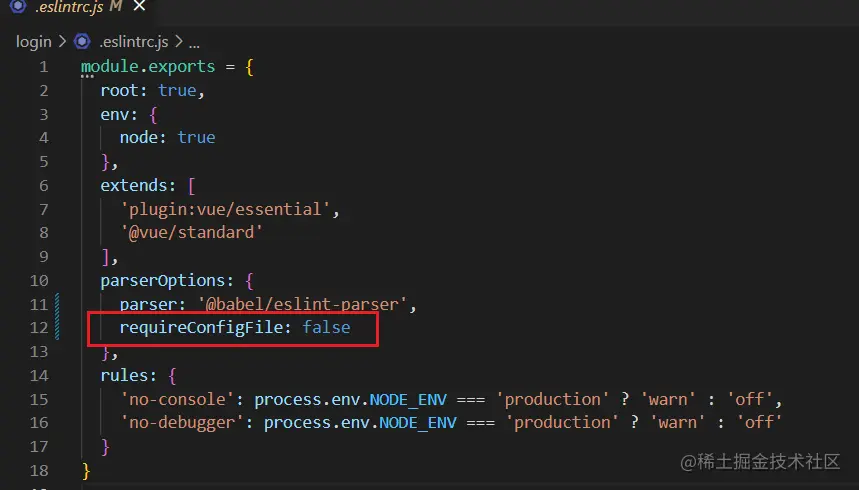Click 'warn' on line 16
859x490 pixels.
click(678, 423)
